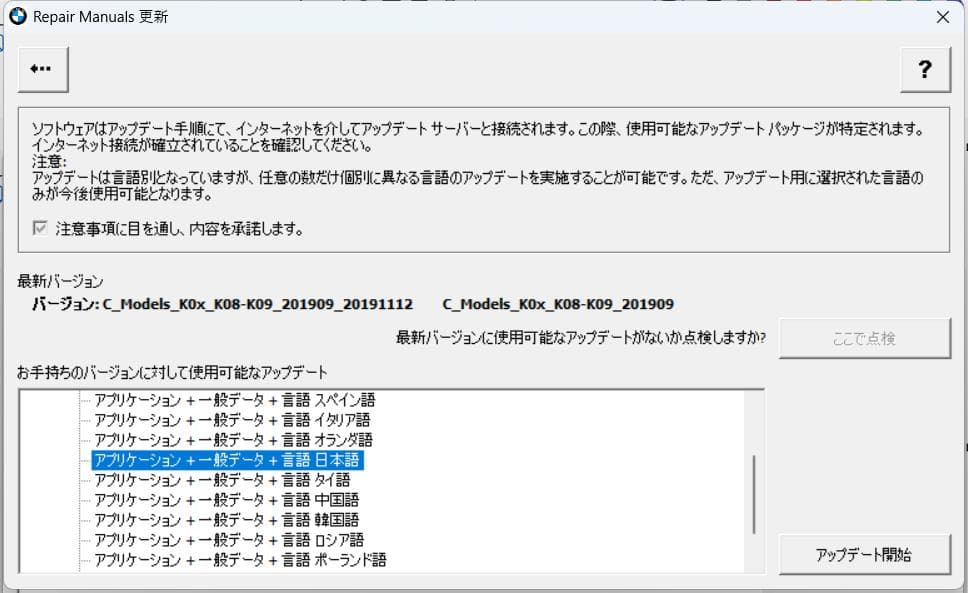Click the BMW logo in title bar
The image size is (968, 593).
[17, 16]
